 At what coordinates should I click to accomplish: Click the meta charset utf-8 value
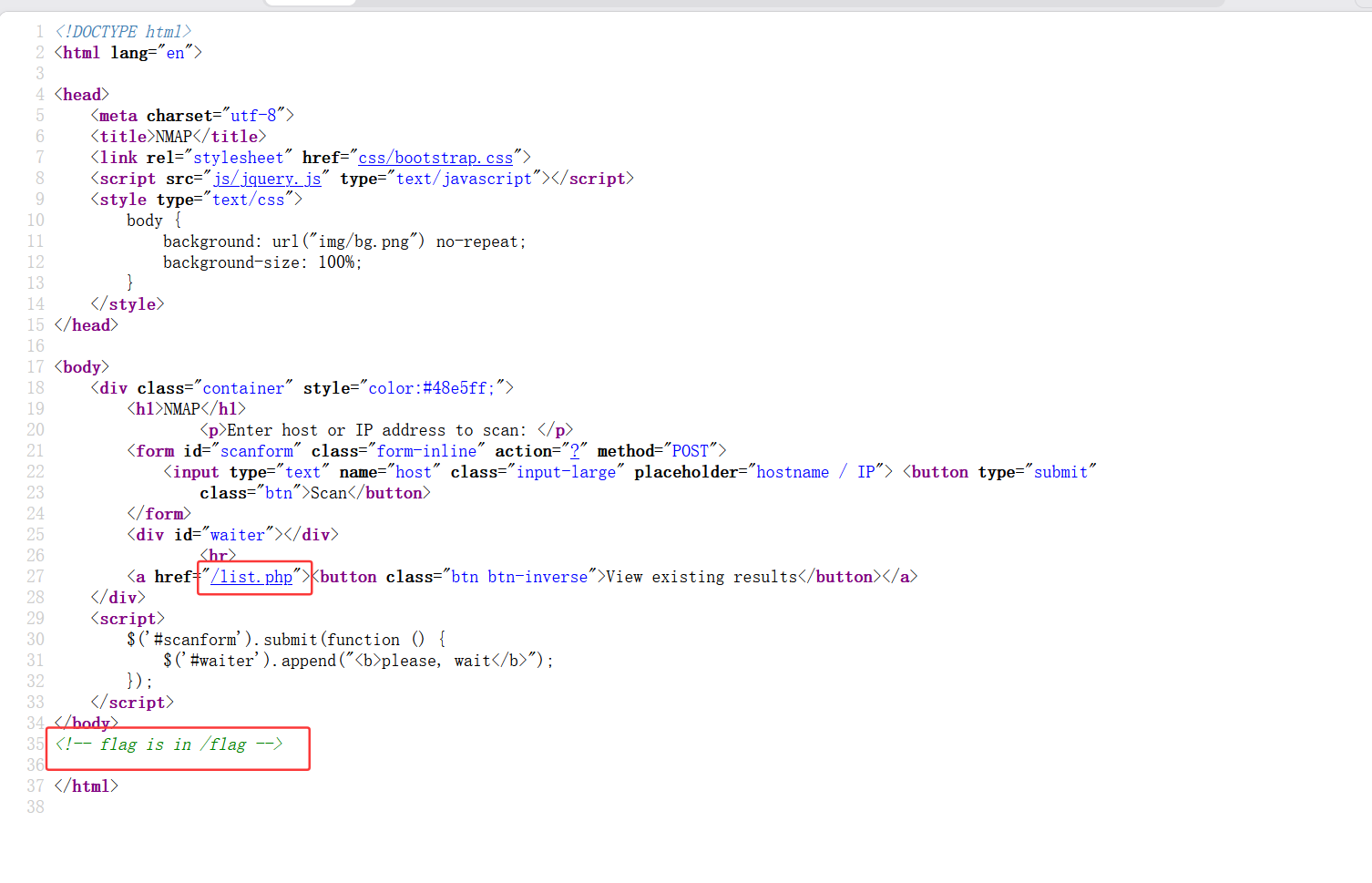tap(253, 116)
